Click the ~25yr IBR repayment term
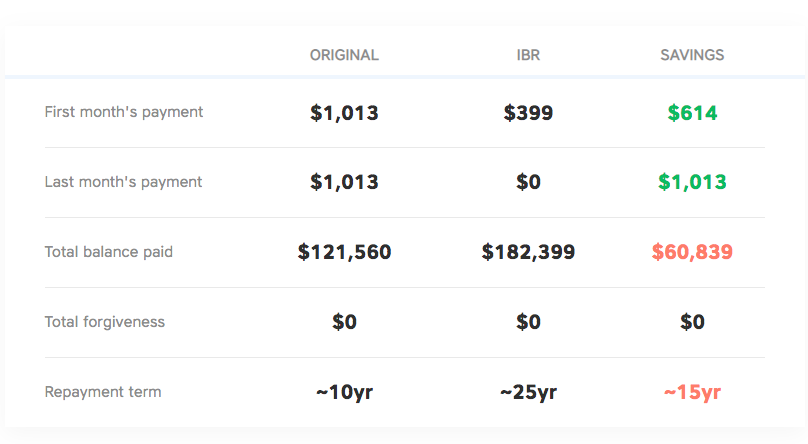The width and height of the screenshot is (808, 444). tap(528, 393)
